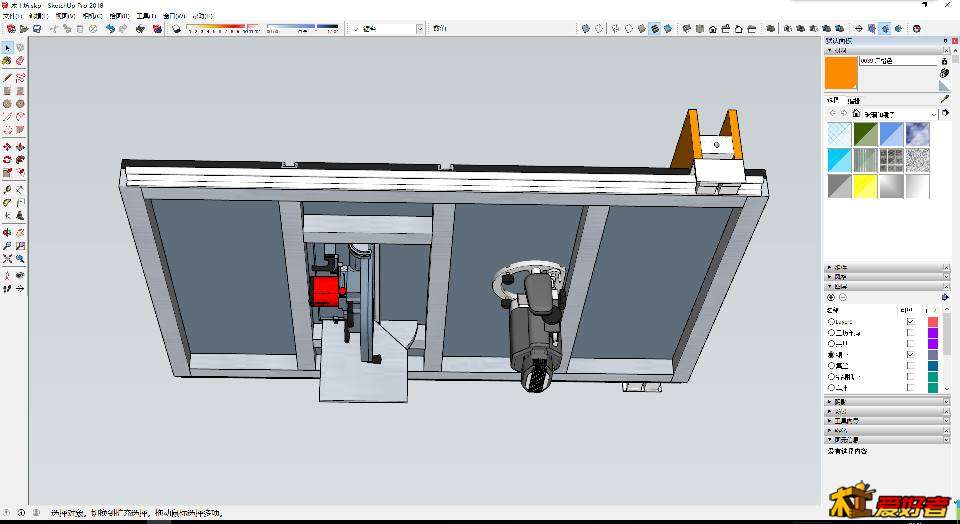Click the Save disk icon
The image size is (960, 524).
[x=37, y=28]
